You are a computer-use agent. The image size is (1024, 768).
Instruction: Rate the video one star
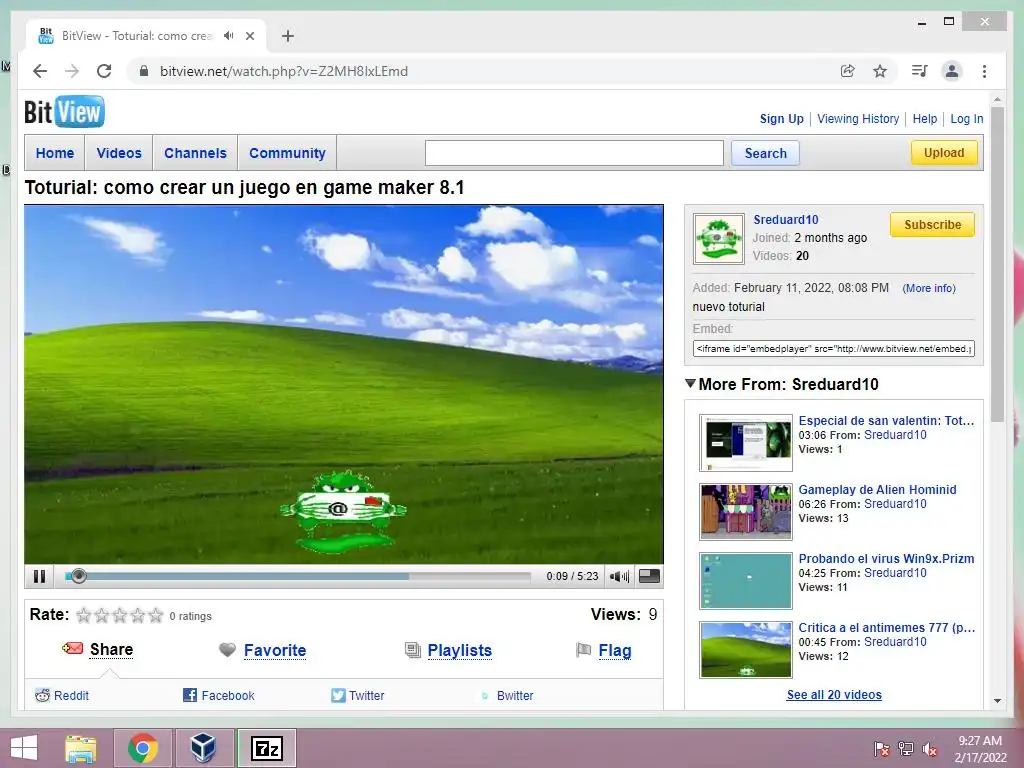84,615
